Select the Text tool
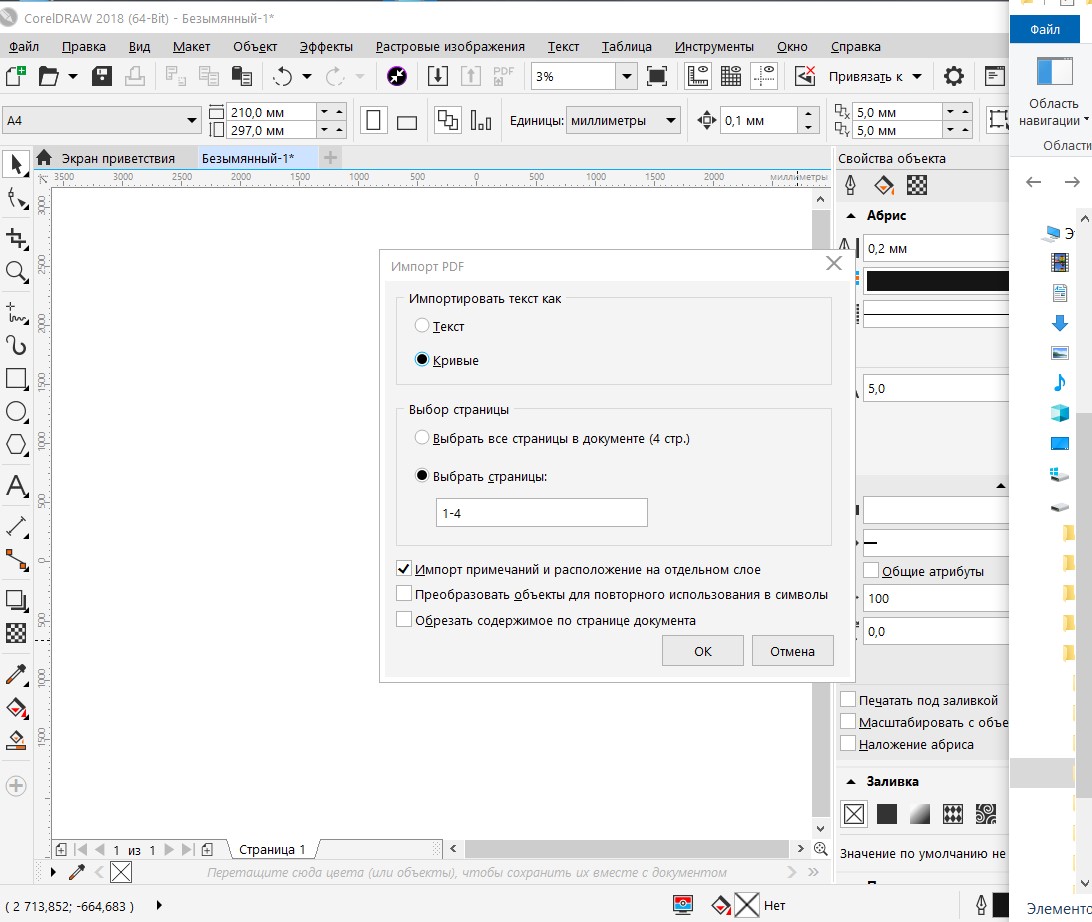 click(16, 487)
